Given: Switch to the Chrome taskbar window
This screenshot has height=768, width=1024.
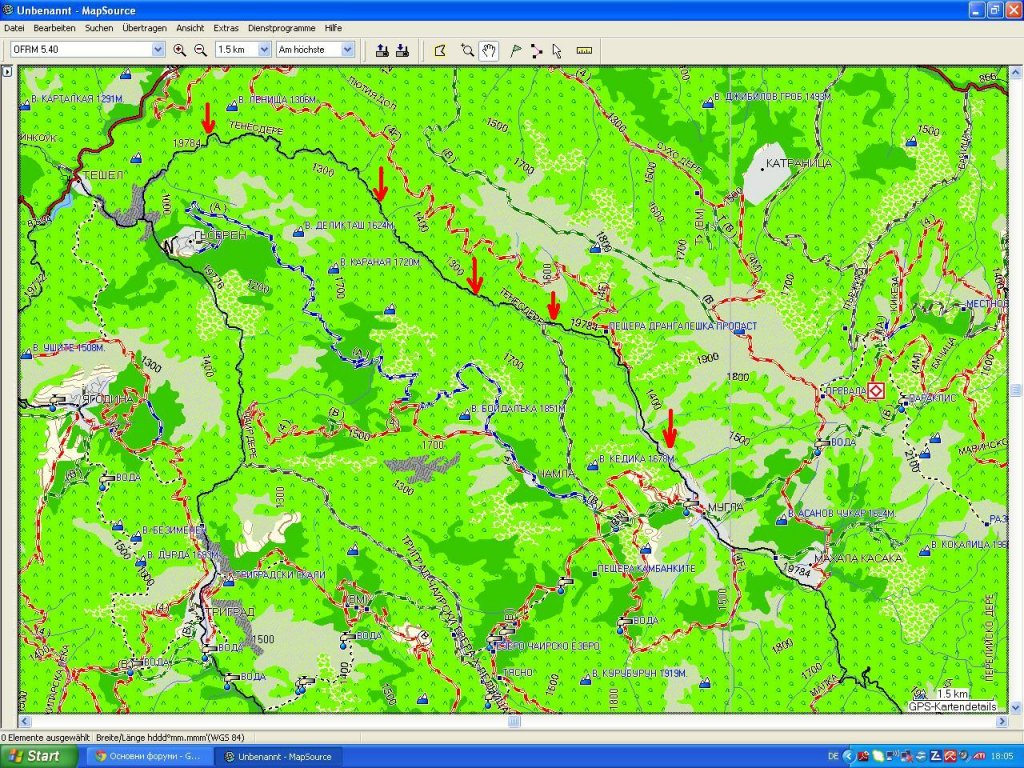Looking at the screenshot, I should [x=150, y=756].
